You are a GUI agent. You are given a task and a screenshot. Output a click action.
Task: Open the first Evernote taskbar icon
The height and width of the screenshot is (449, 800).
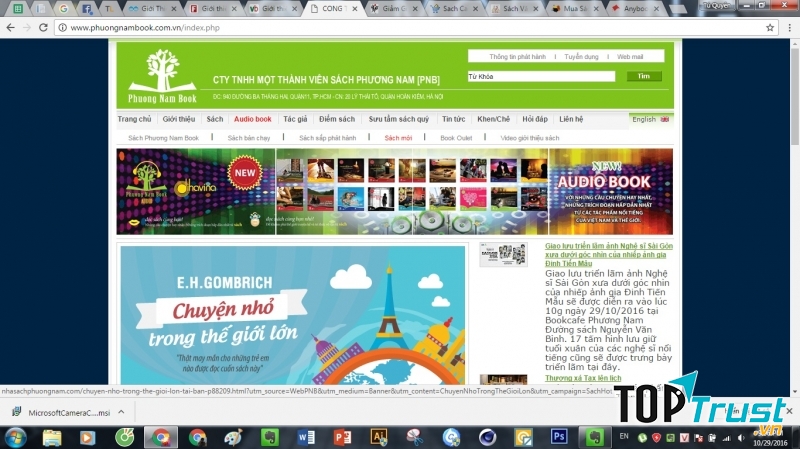coord(269,438)
